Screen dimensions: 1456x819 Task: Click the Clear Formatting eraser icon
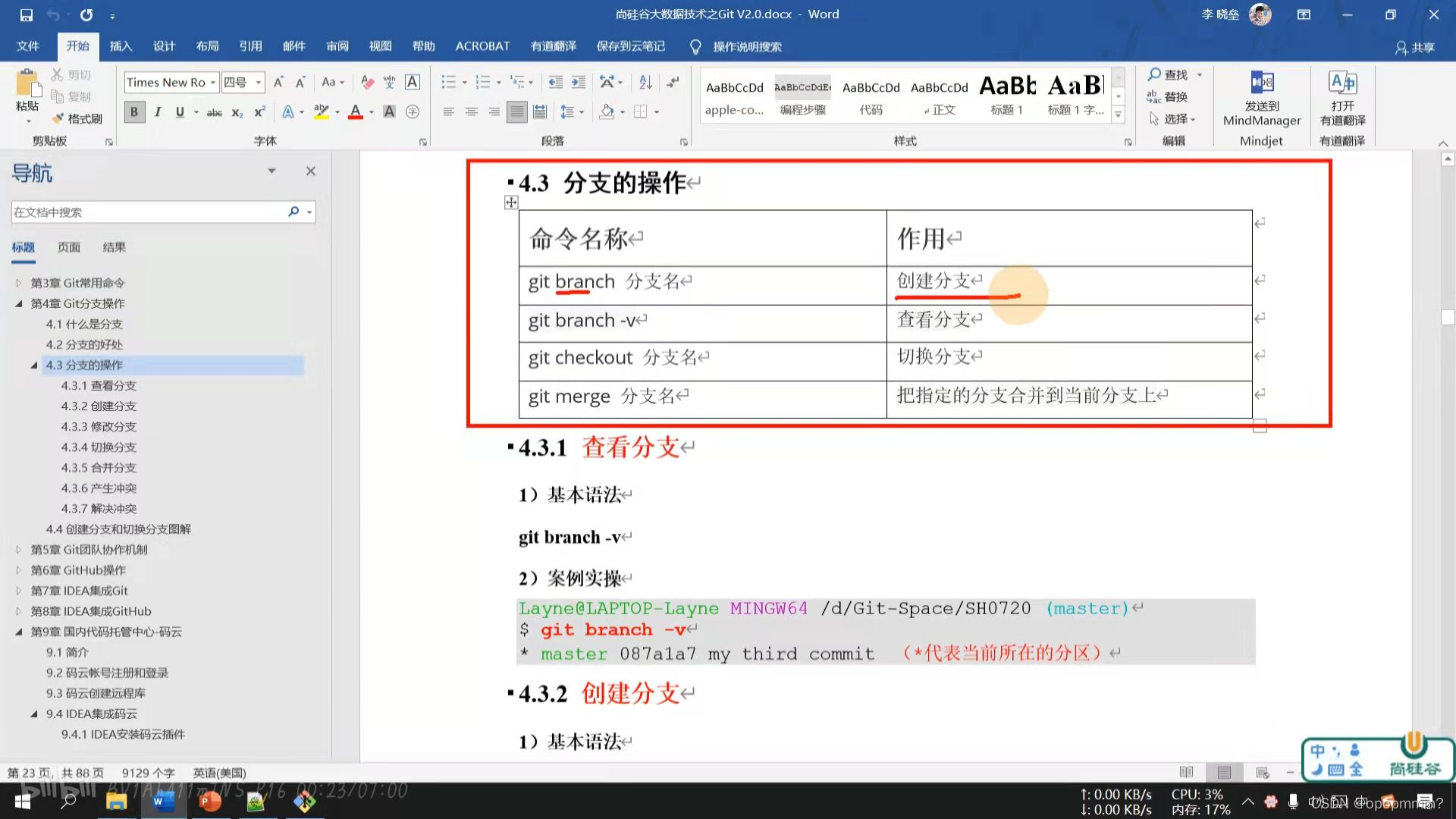pyautogui.click(x=367, y=82)
